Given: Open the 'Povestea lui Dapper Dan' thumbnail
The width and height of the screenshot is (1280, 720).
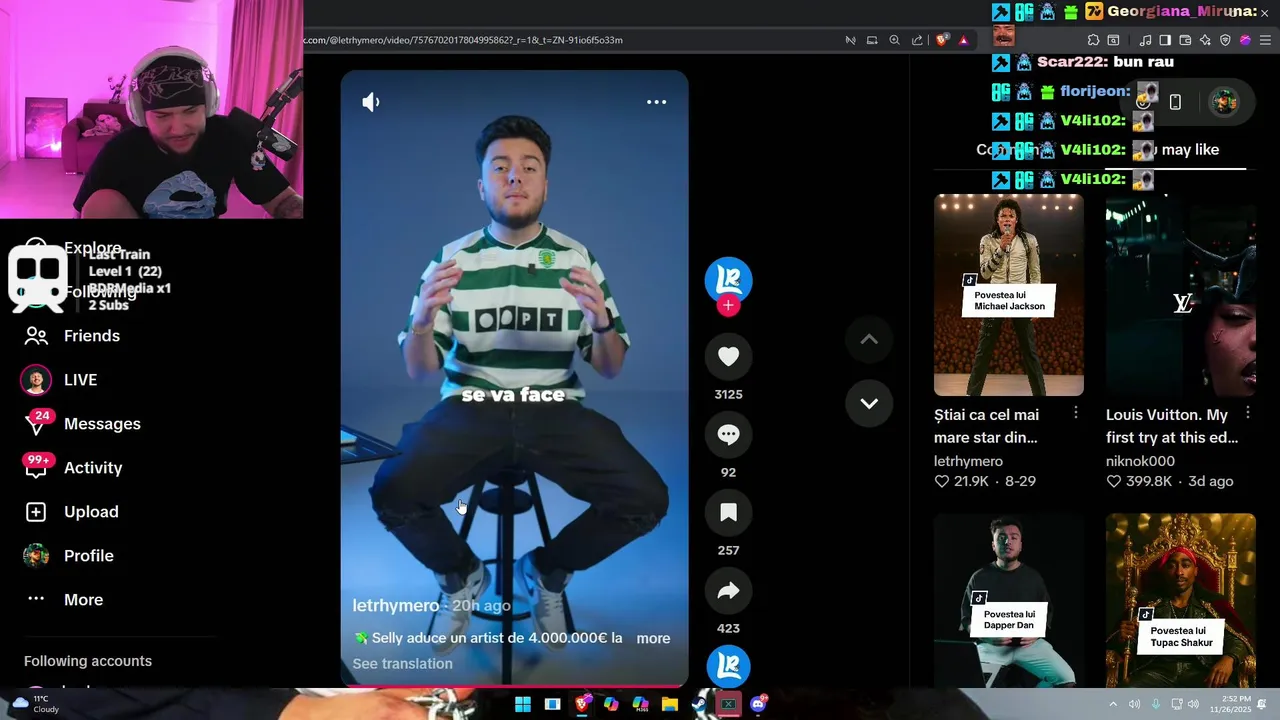Looking at the screenshot, I should pos(1008,600).
